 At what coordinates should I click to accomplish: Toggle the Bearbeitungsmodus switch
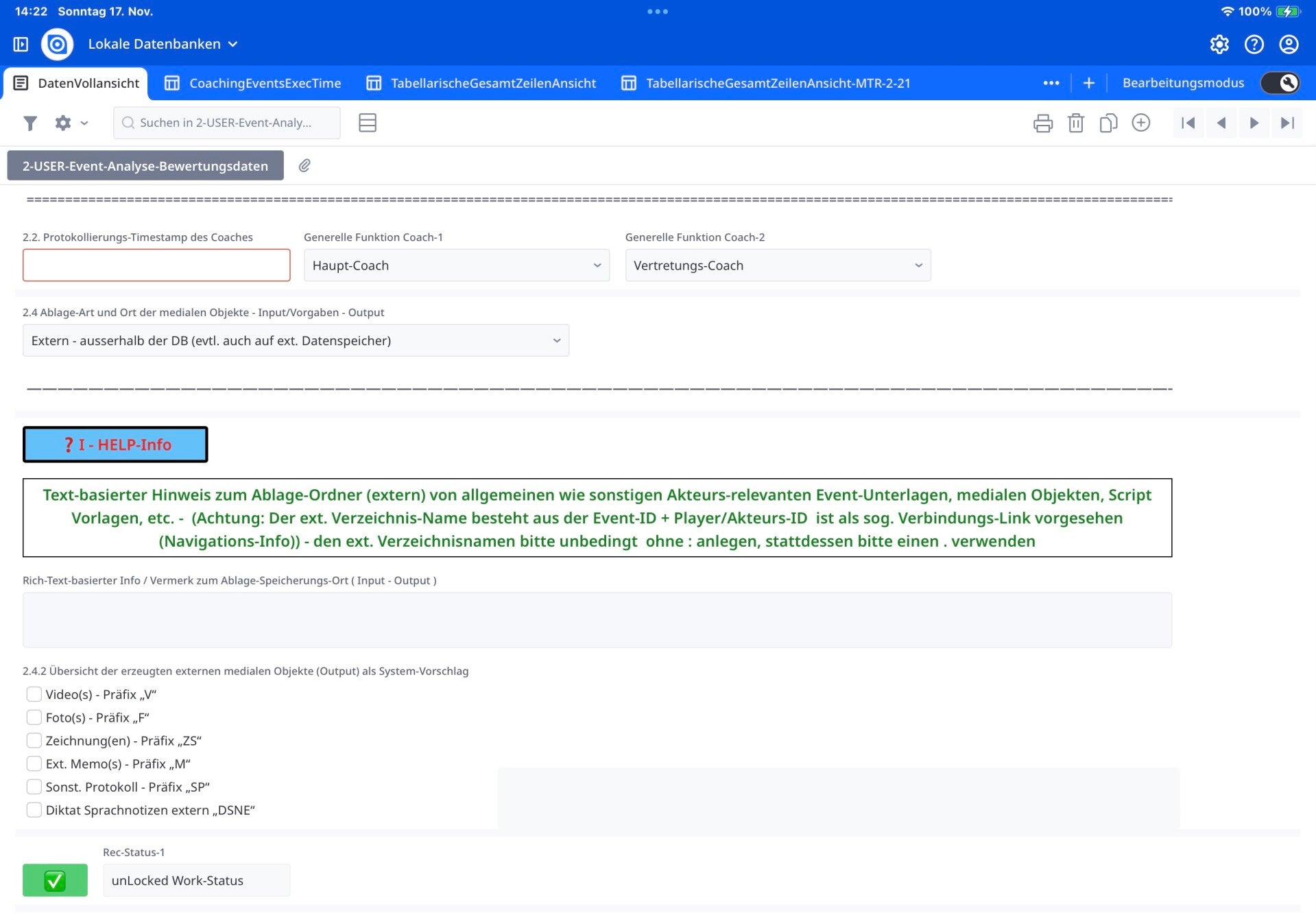[1280, 83]
